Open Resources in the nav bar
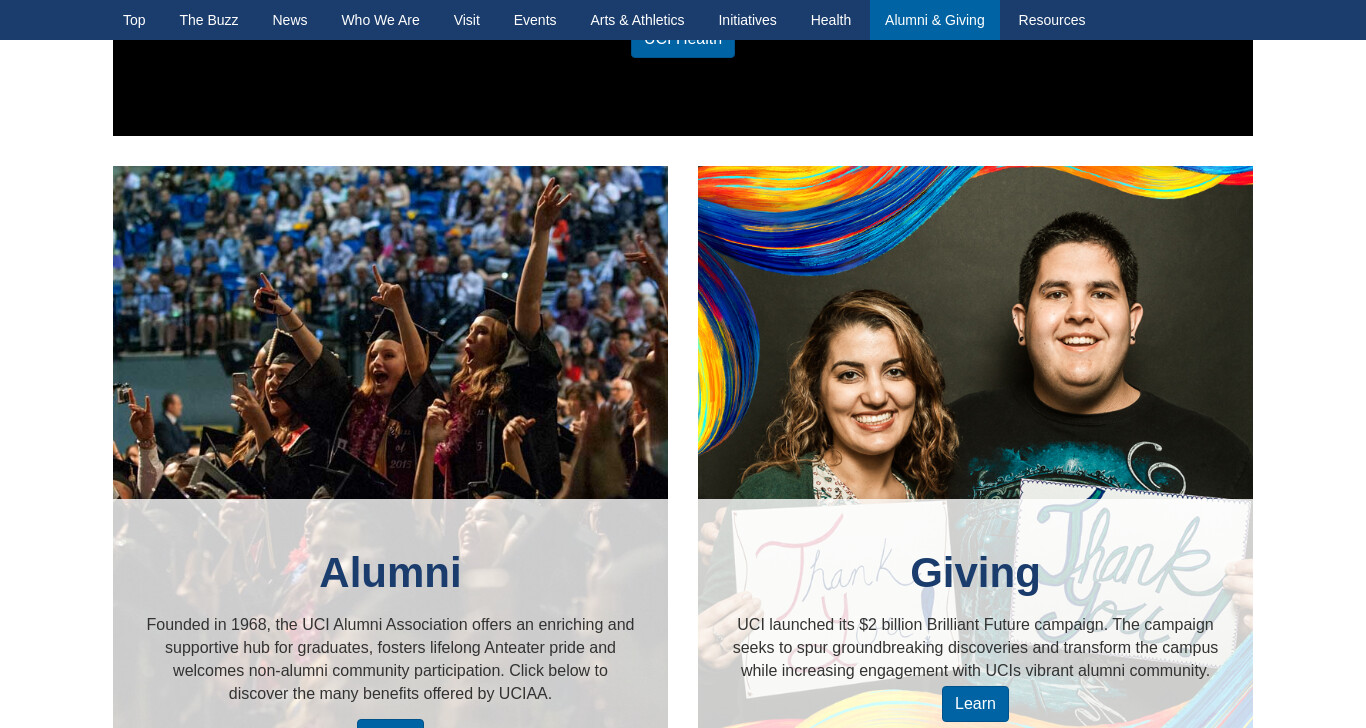Image resolution: width=1366 pixels, height=728 pixels. click(1052, 20)
